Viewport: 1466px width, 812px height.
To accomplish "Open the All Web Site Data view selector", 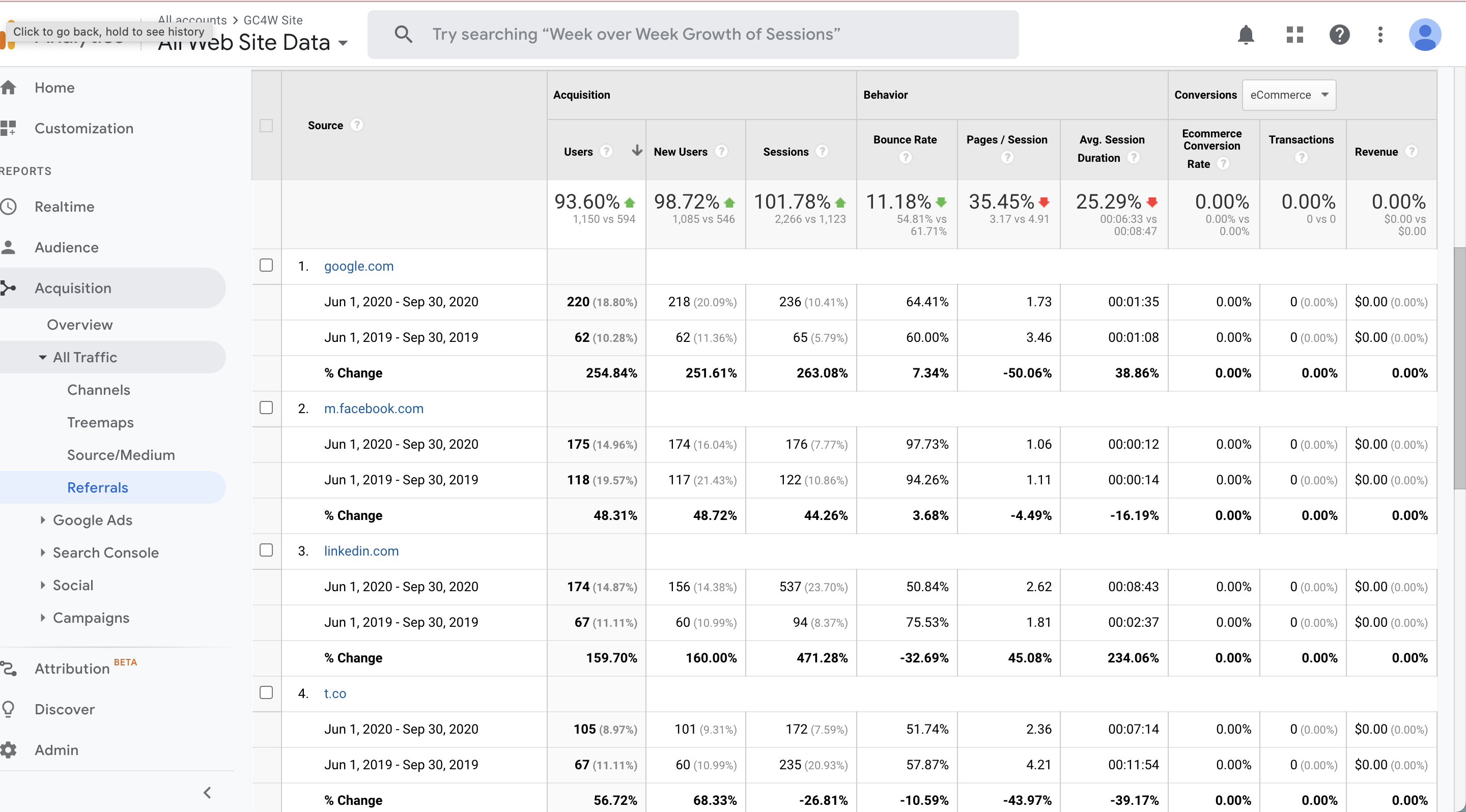I will click(x=252, y=43).
